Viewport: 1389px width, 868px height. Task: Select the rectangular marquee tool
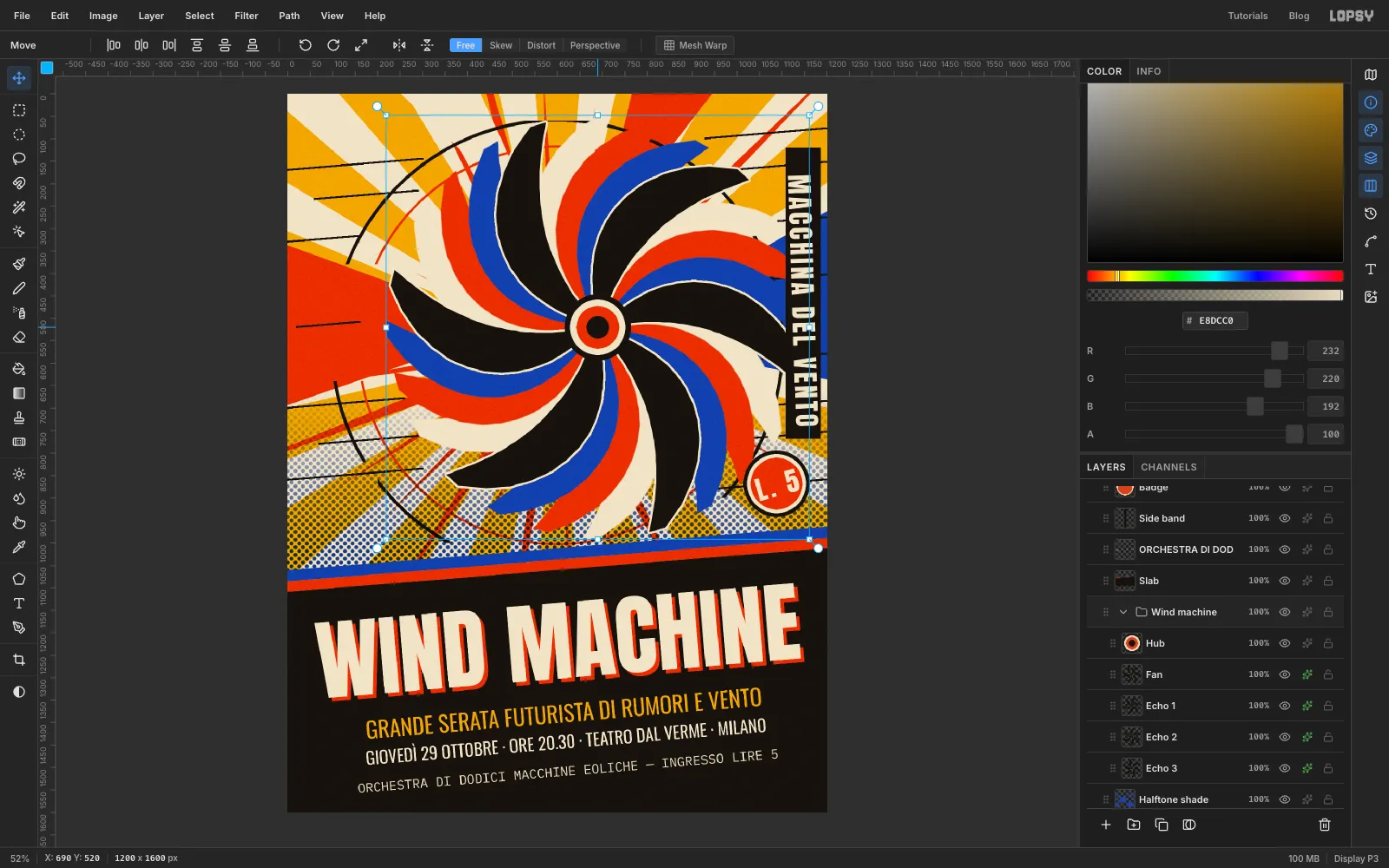point(19,110)
